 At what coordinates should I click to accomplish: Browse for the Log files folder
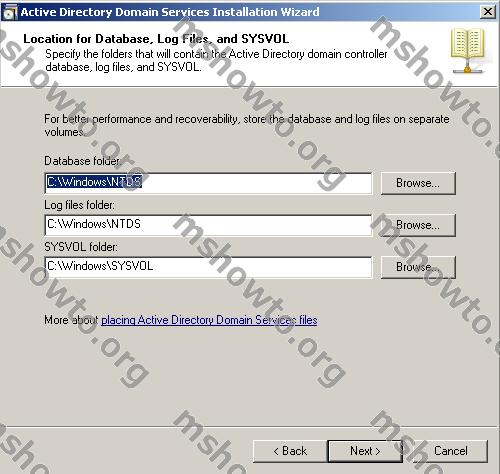point(418,225)
